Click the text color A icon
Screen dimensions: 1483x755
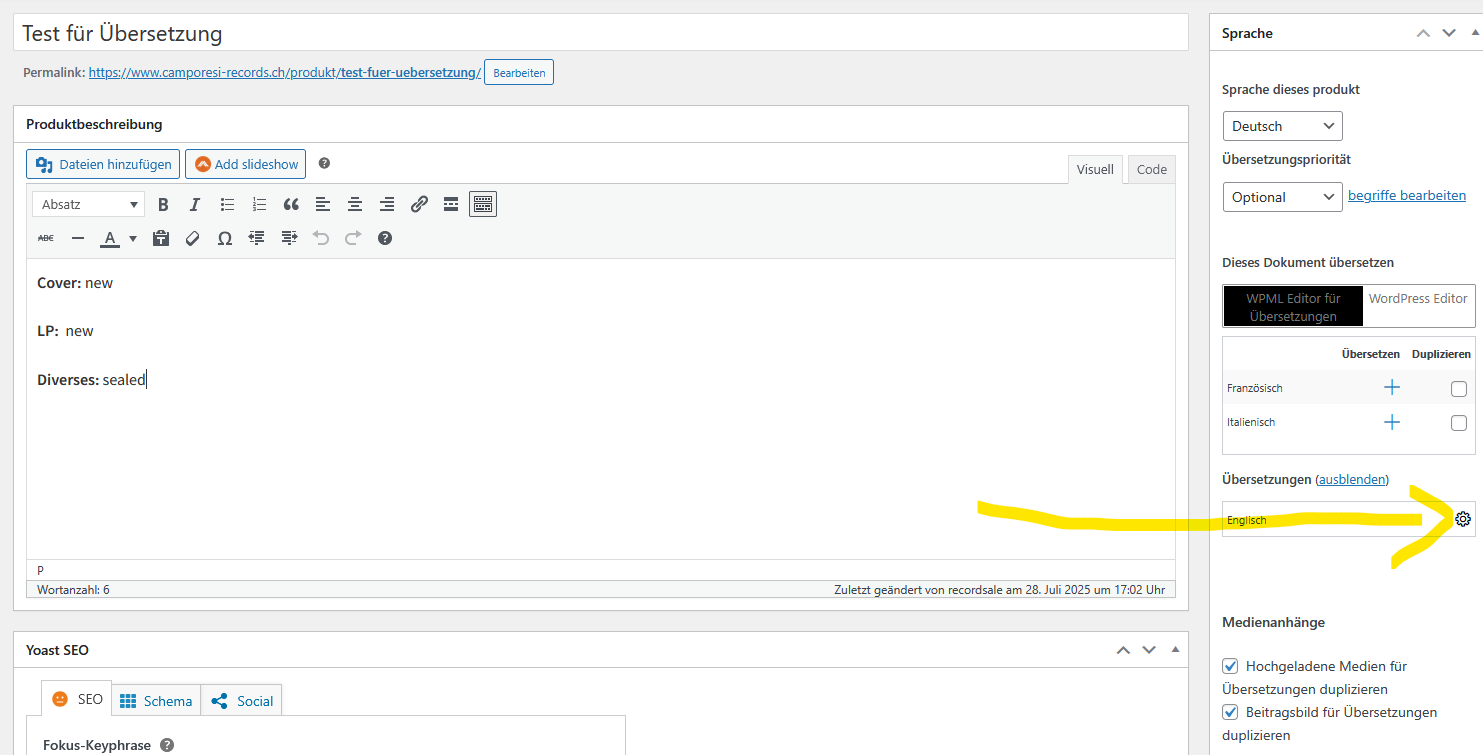[x=109, y=238]
